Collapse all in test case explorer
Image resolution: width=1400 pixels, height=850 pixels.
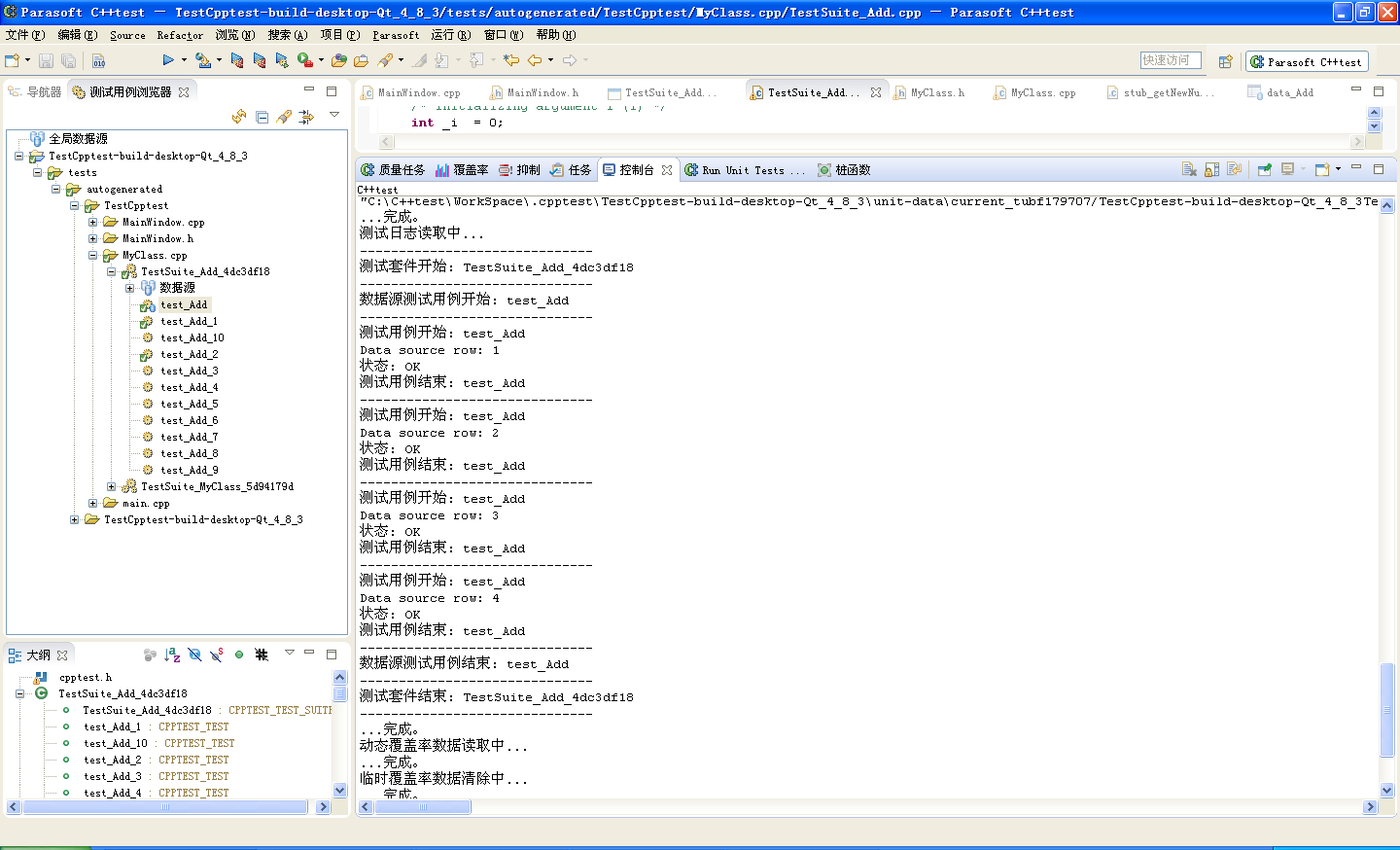pyautogui.click(x=262, y=117)
